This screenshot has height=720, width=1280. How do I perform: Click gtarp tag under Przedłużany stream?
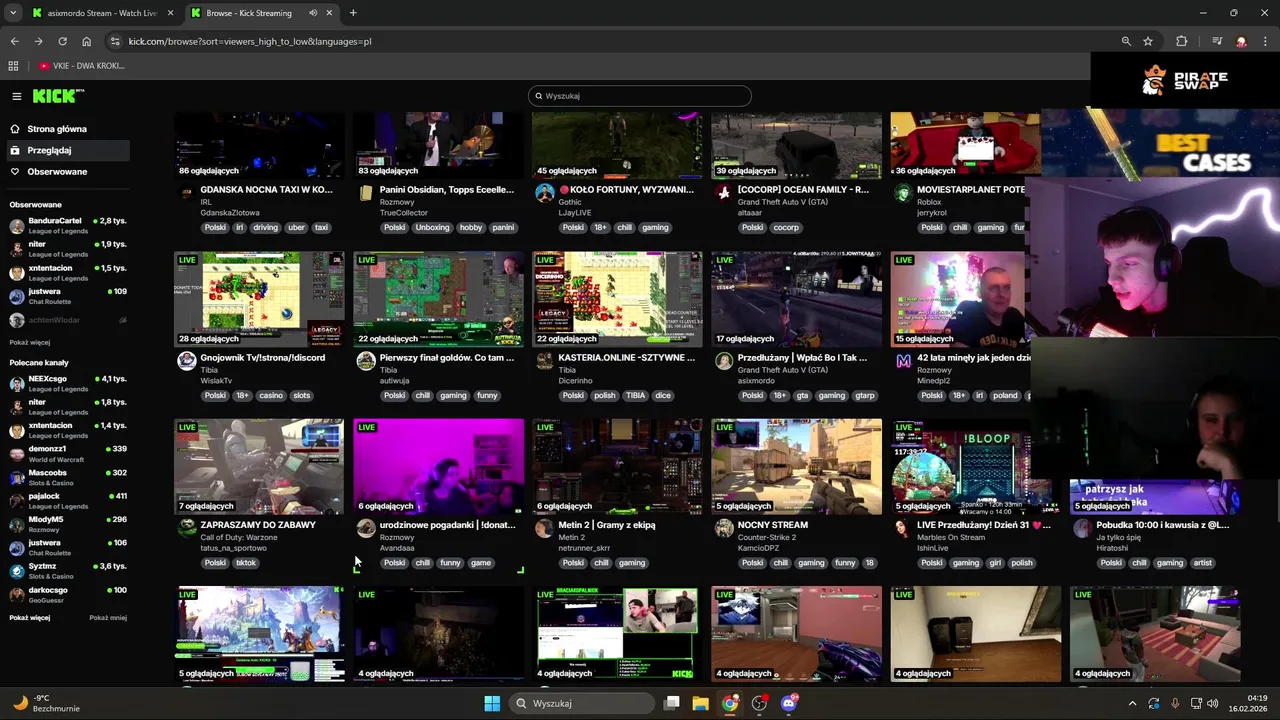(x=864, y=395)
